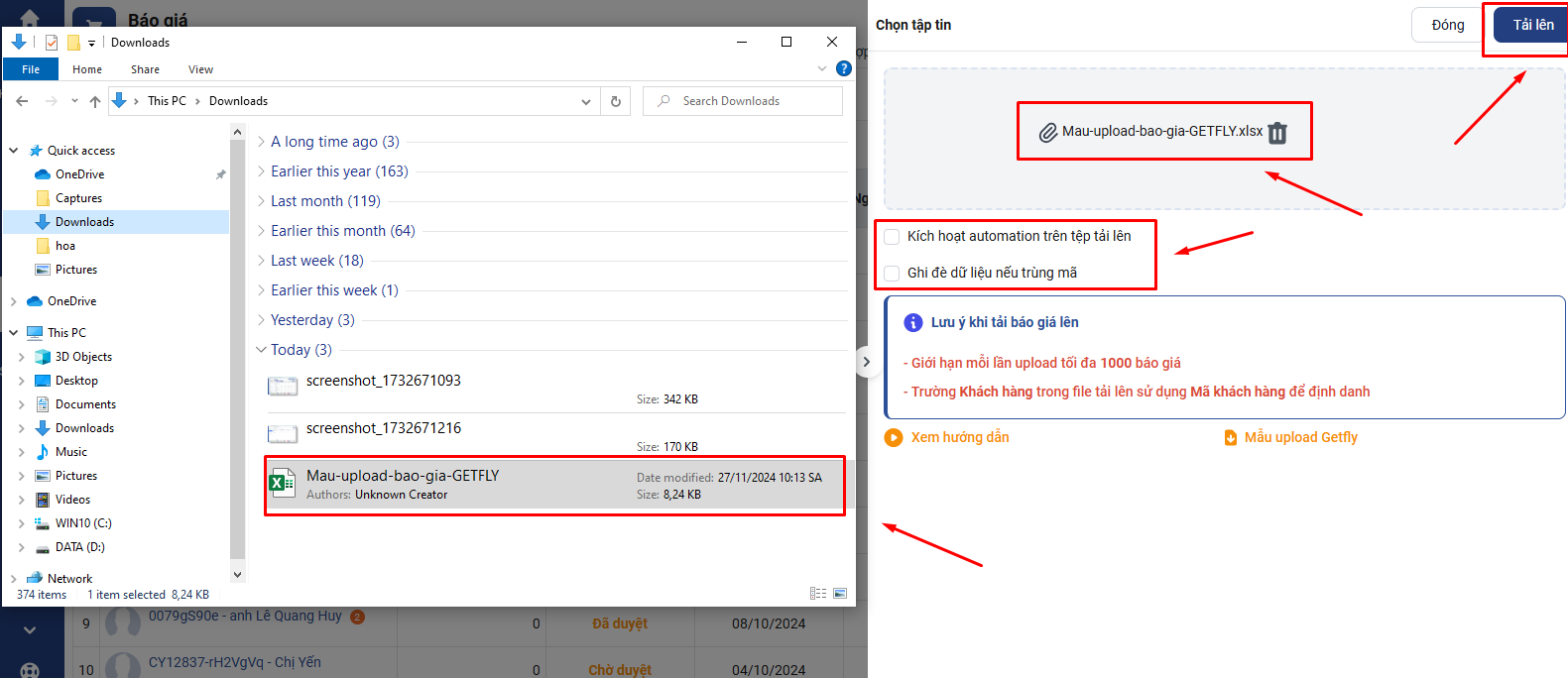
Task: Click the Refresh icon next to address bar
Action: (x=616, y=101)
